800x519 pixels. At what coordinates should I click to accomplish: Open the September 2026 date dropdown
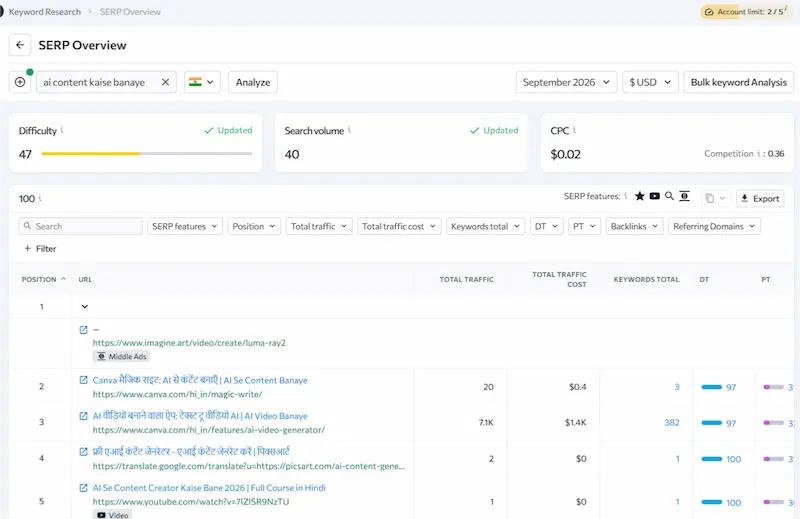coord(566,82)
